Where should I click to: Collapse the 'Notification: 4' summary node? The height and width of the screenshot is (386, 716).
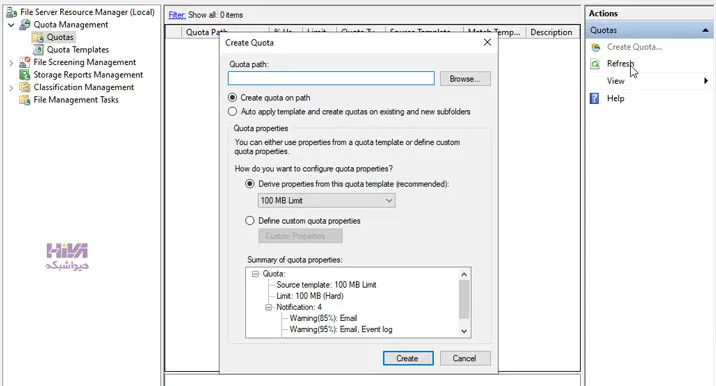click(268, 307)
